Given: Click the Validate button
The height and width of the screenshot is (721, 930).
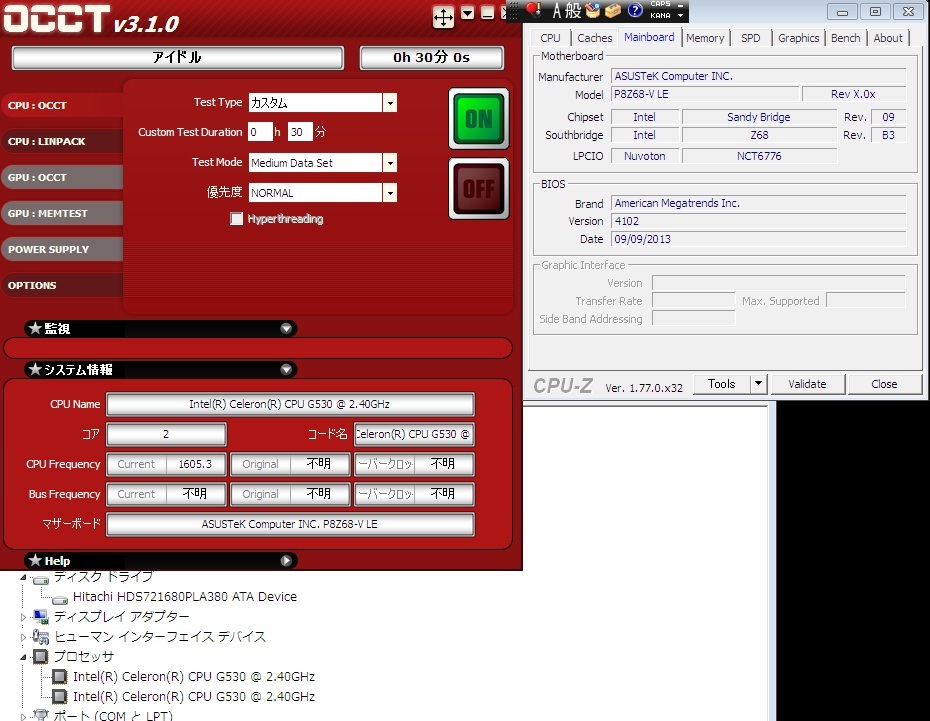Looking at the screenshot, I should coord(807,384).
